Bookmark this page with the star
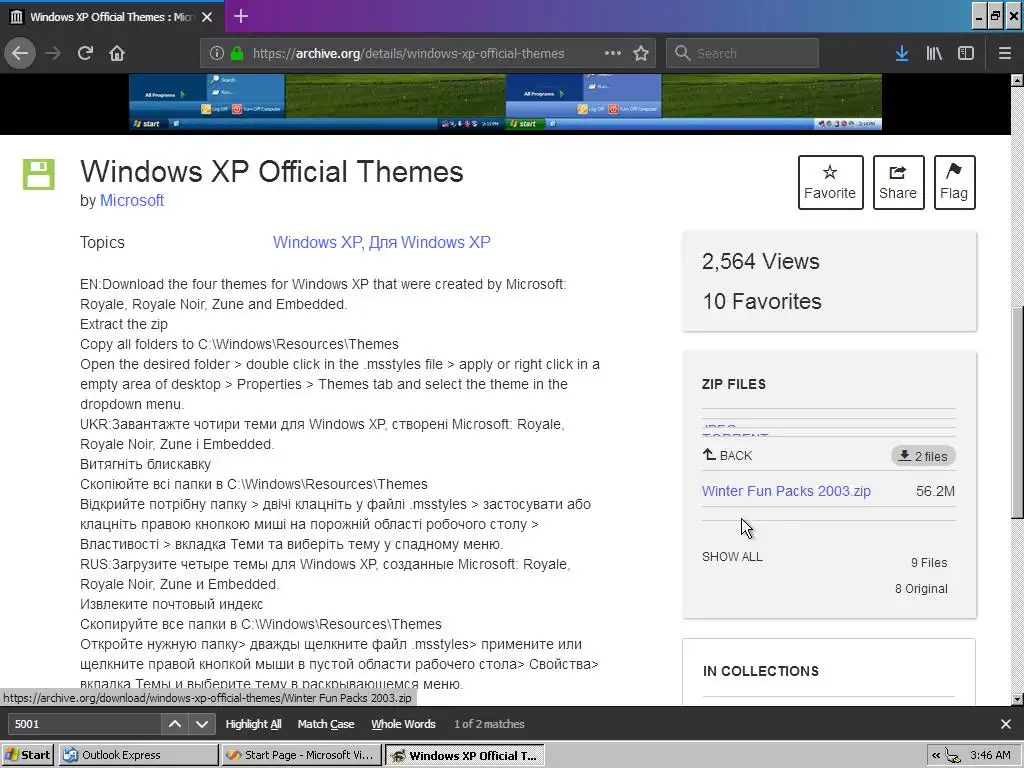This screenshot has height=768, width=1024. [x=641, y=53]
